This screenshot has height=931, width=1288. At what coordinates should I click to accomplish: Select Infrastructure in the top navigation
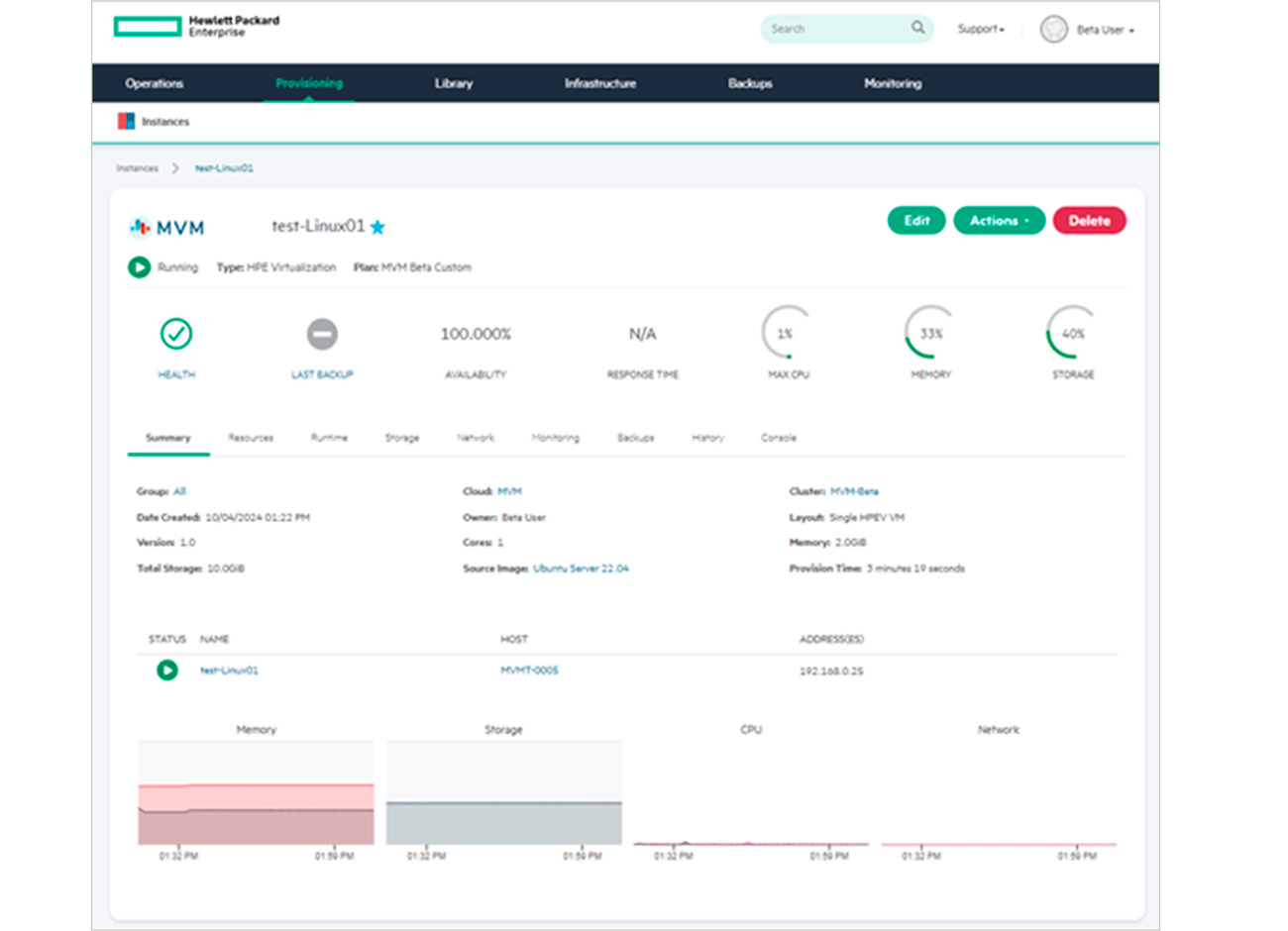pos(600,83)
